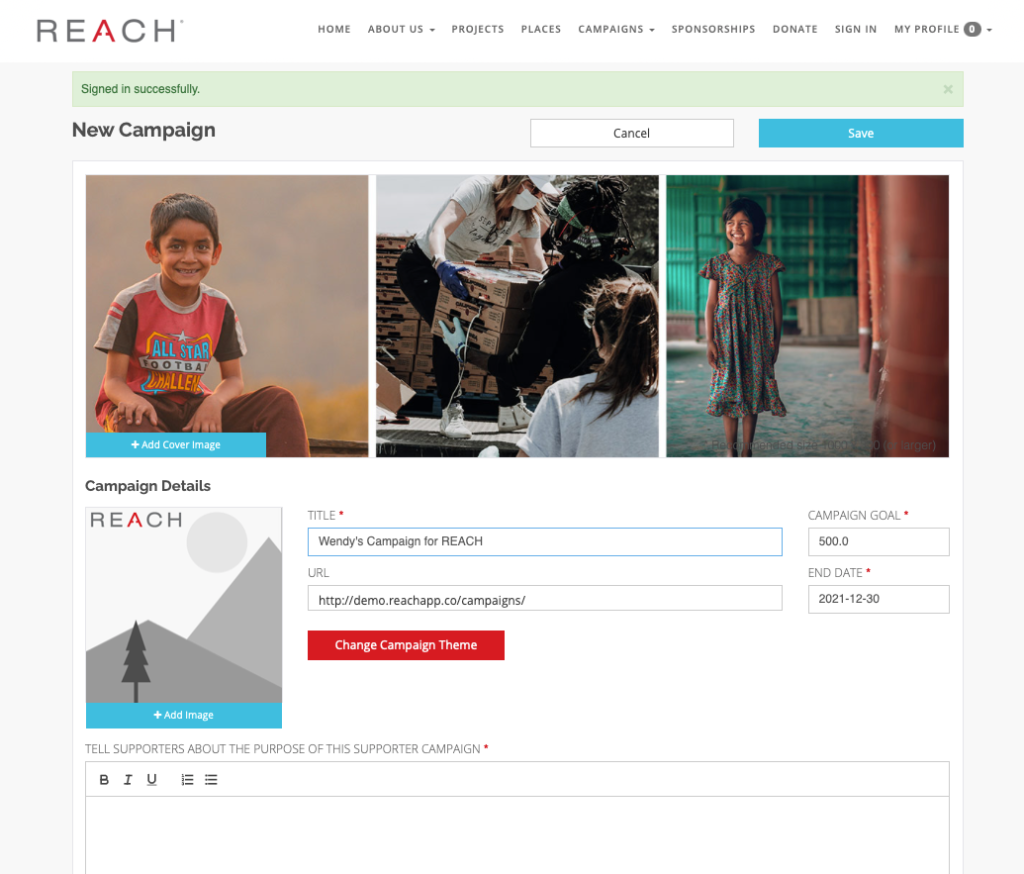Image resolution: width=1024 pixels, height=874 pixels.
Task: Expand the Campaigns dropdown menu
Action: (x=616, y=29)
